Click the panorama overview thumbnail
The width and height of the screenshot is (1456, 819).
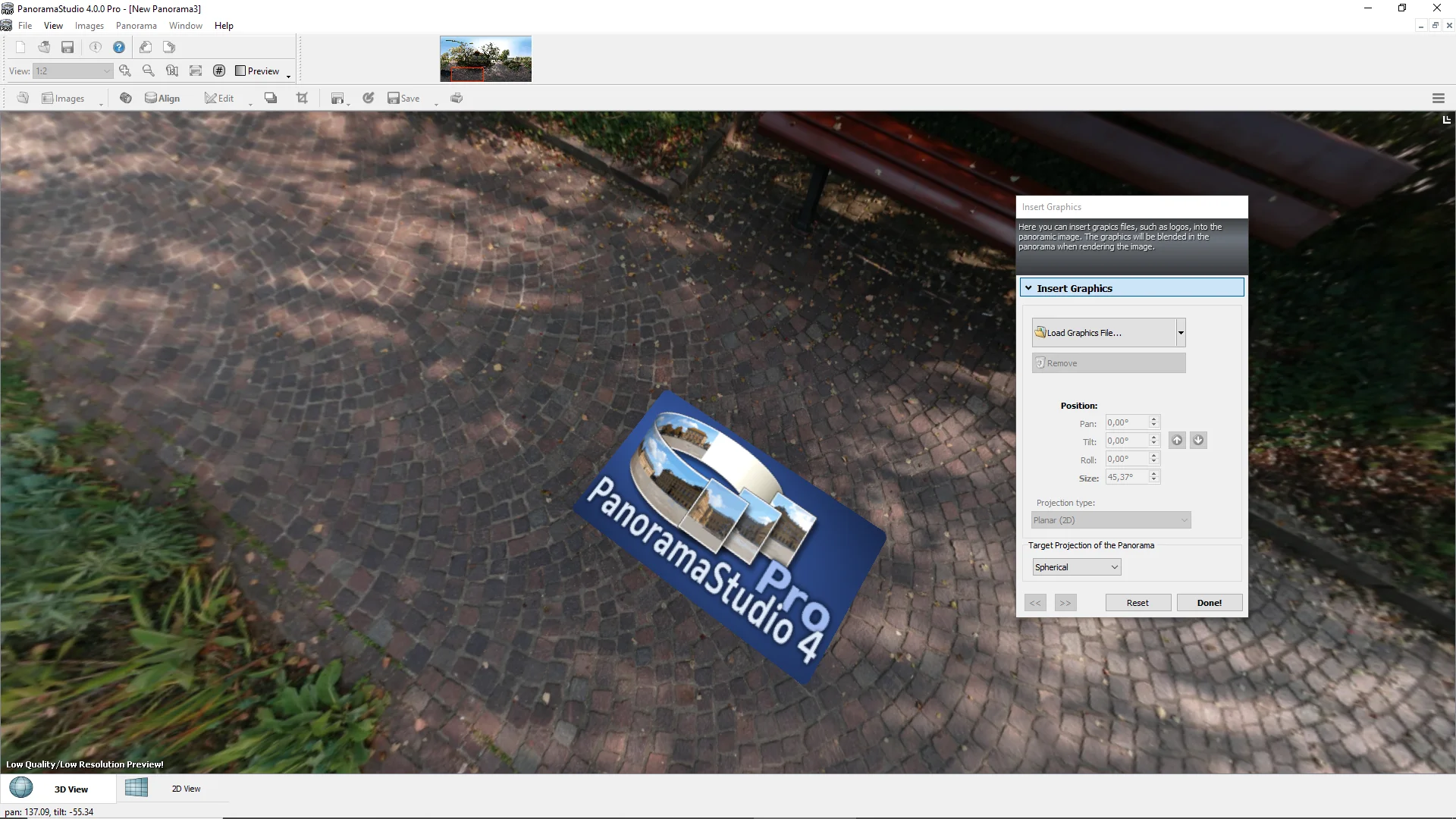click(485, 58)
